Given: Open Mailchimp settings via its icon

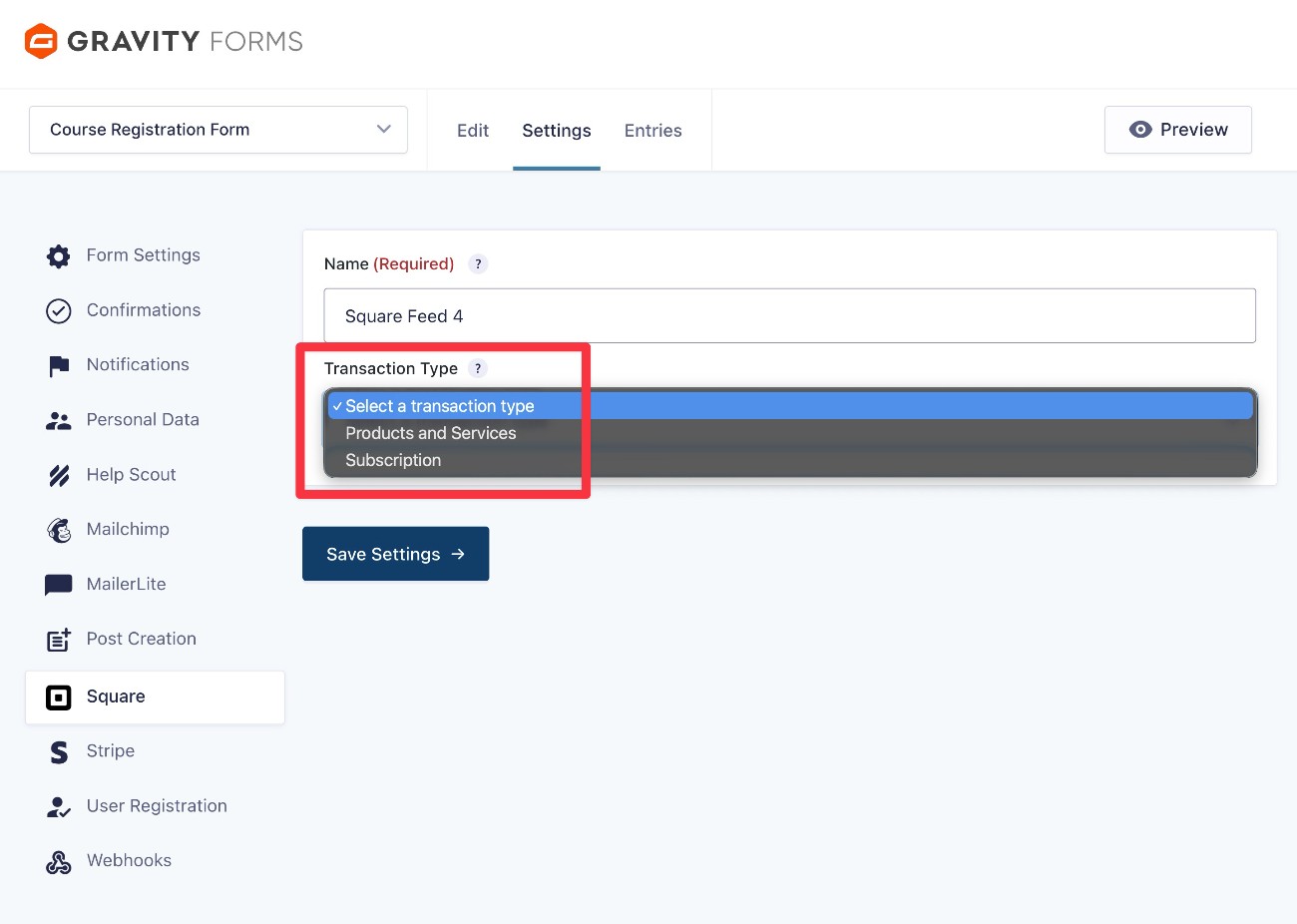Looking at the screenshot, I should tap(58, 529).
